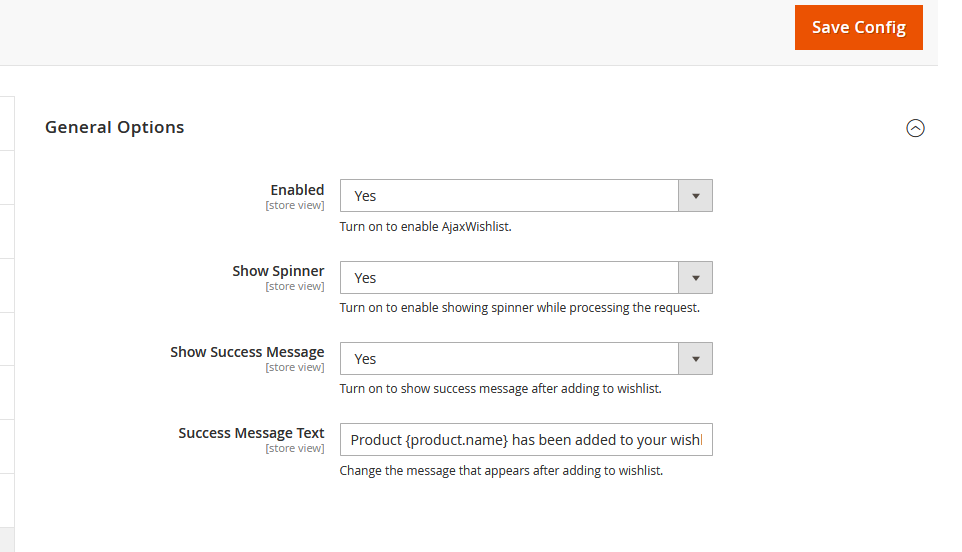Click the 'Change the message that appears' note
This screenshot has width=962, height=552.
pyautogui.click(x=501, y=470)
